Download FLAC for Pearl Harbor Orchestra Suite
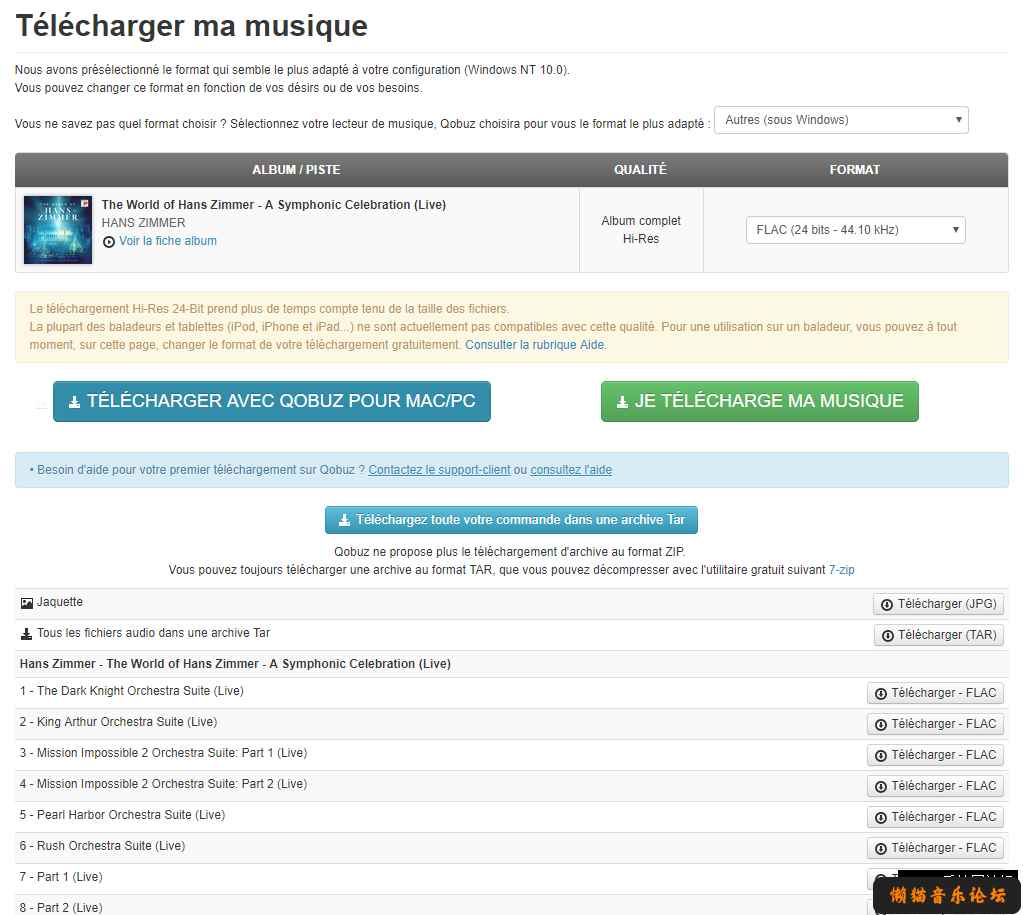 936,817
